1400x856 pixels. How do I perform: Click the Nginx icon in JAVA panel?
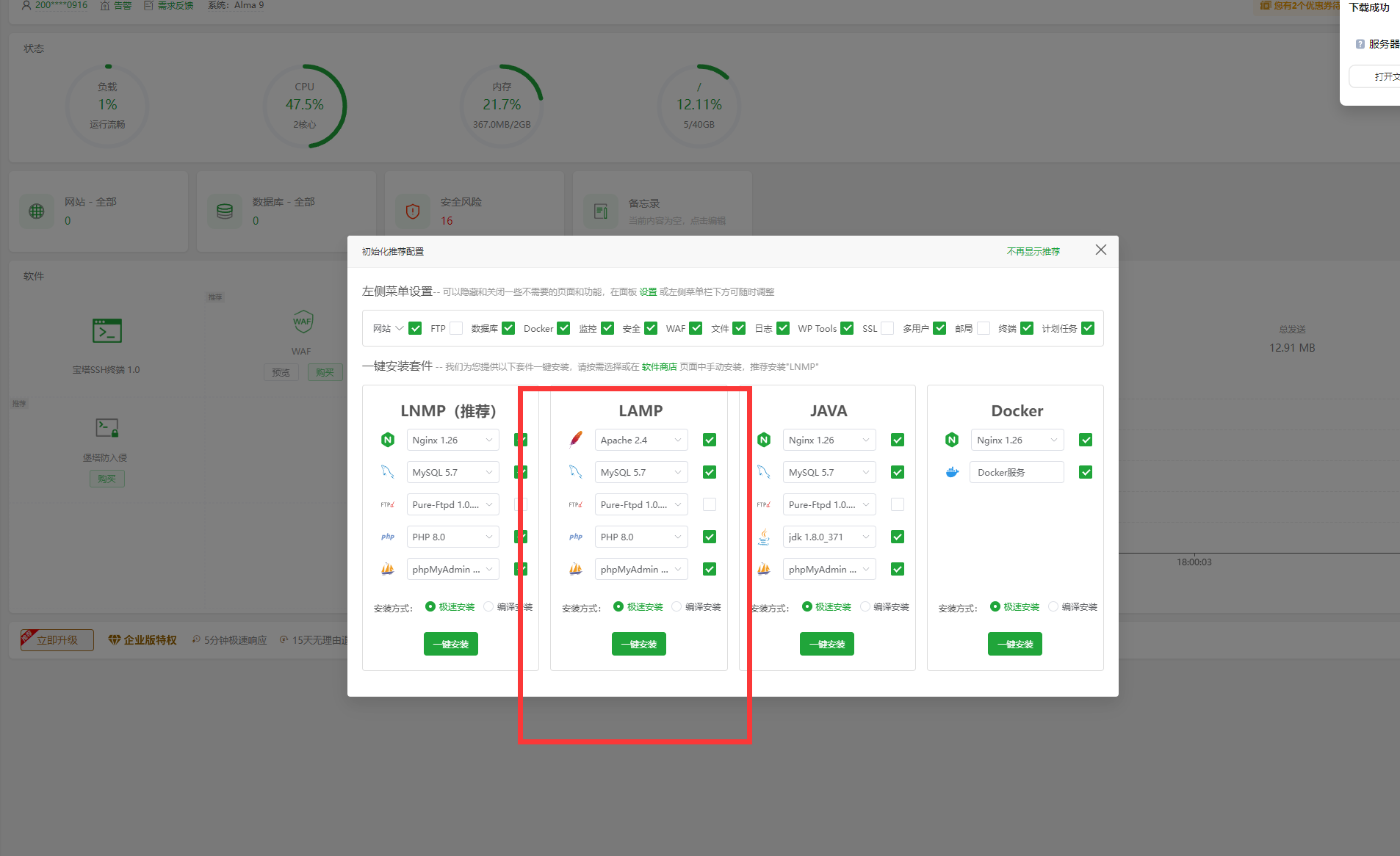point(764,440)
